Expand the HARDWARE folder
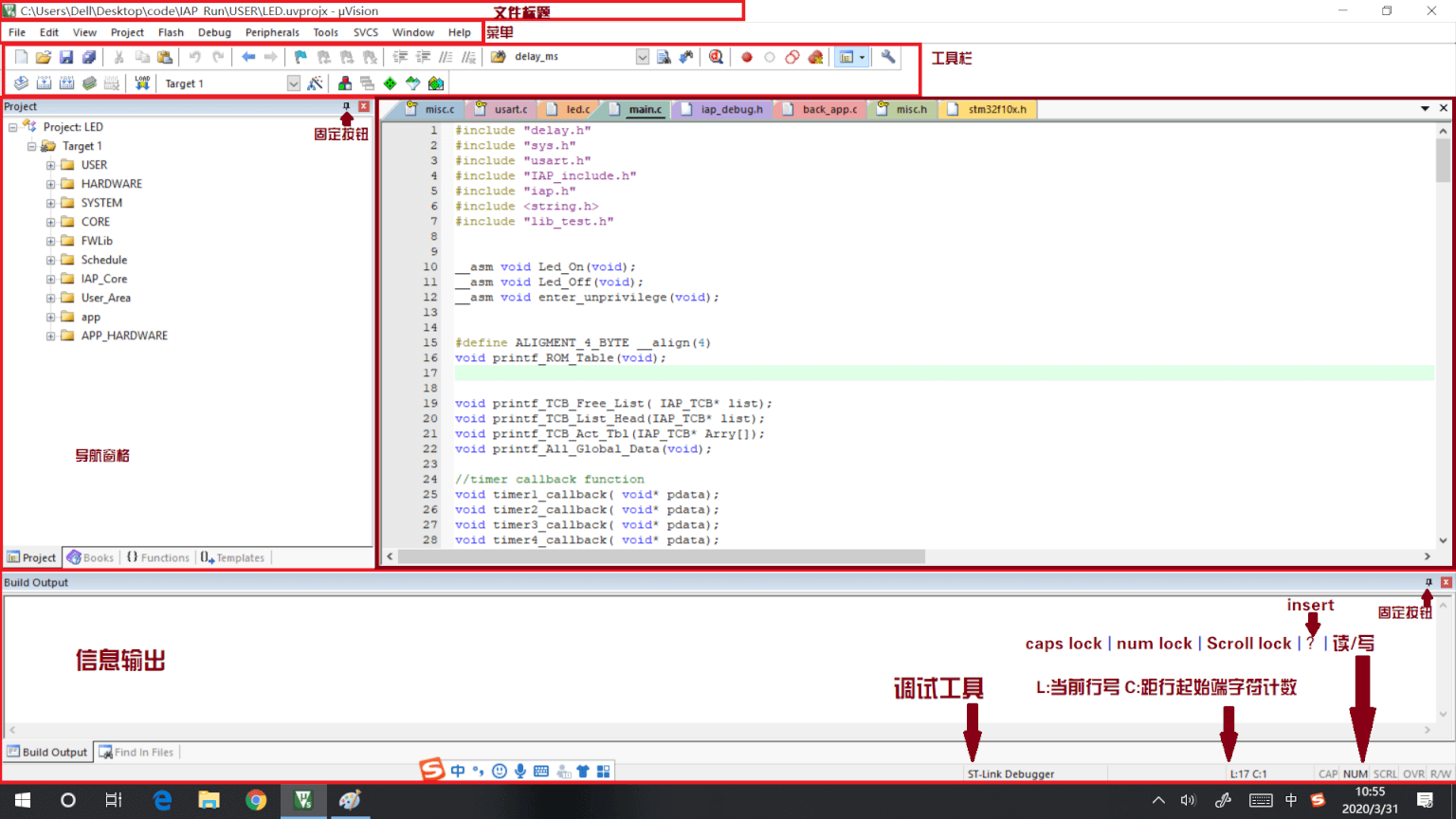Image resolution: width=1456 pixels, height=819 pixels. (50, 184)
